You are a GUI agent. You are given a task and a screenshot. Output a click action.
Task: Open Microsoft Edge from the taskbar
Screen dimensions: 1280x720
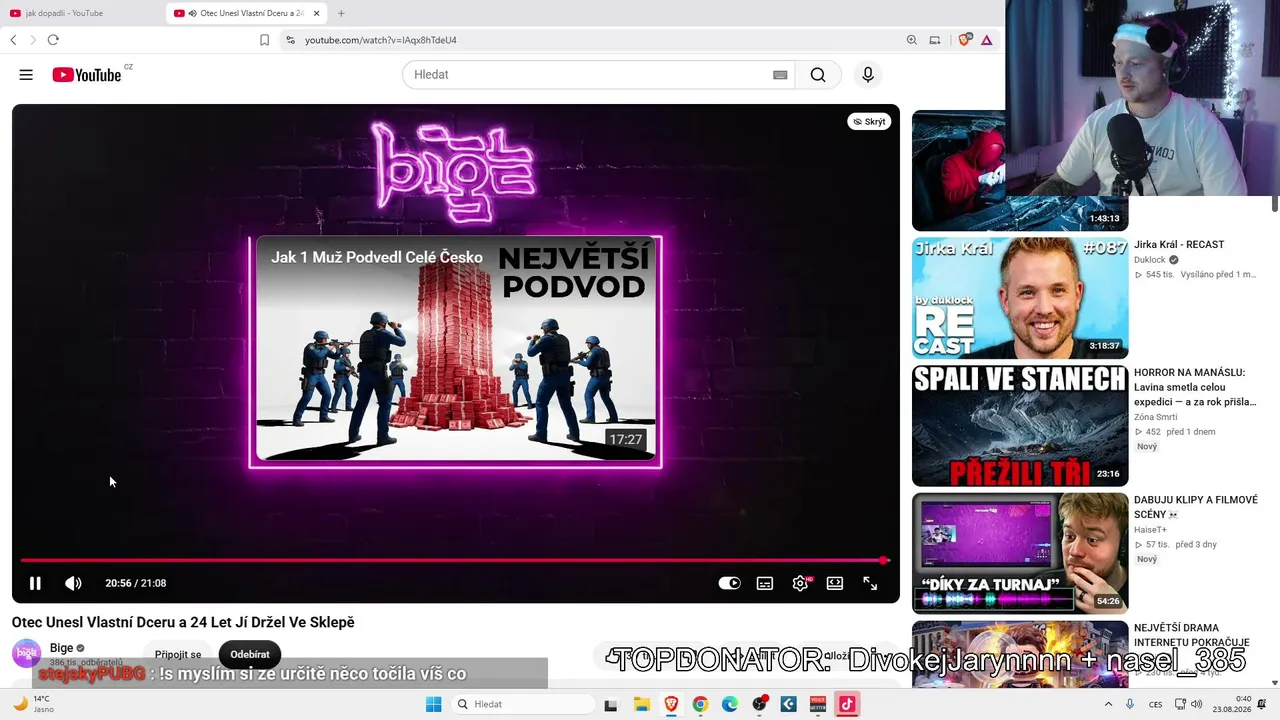tap(730, 704)
